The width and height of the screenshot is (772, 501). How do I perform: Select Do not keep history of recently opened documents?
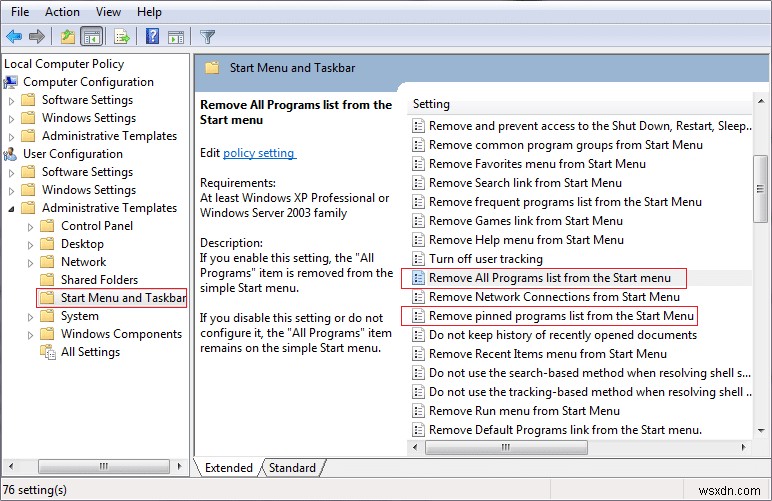563,335
